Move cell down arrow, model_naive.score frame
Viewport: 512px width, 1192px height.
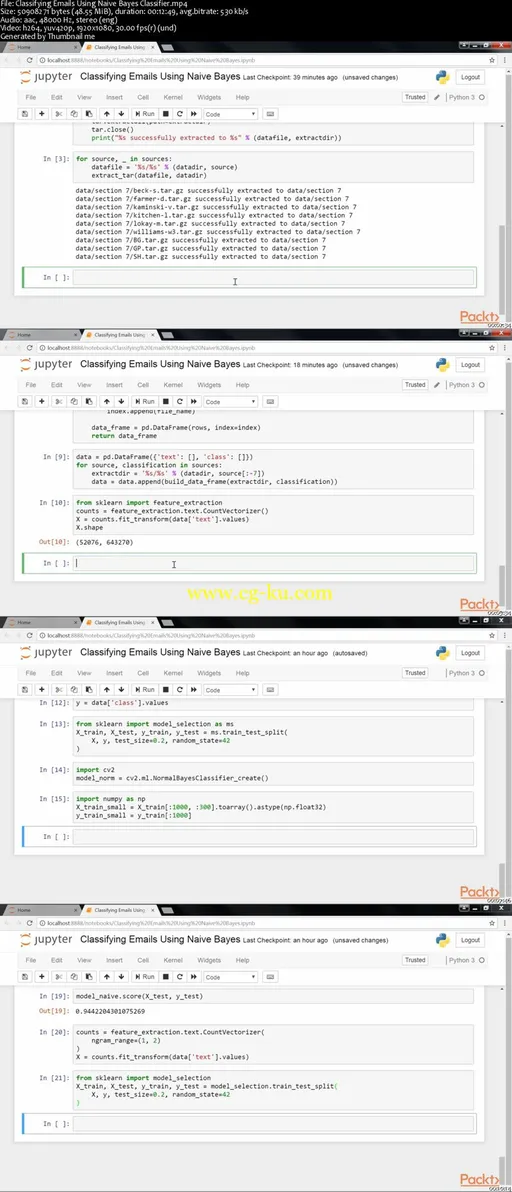pyautogui.click(x=121, y=976)
